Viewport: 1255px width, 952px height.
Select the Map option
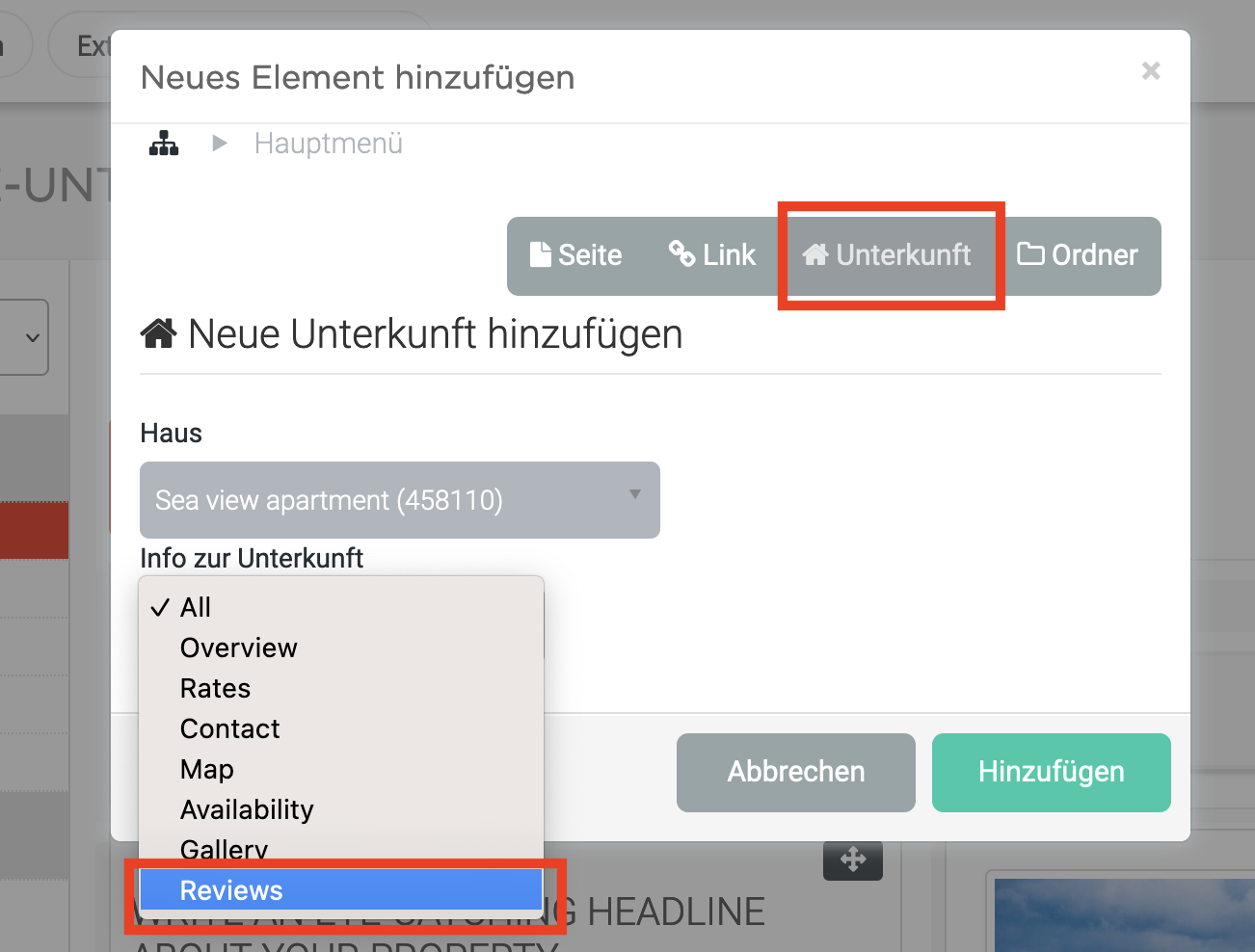pyautogui.click(x=207, y=769)
